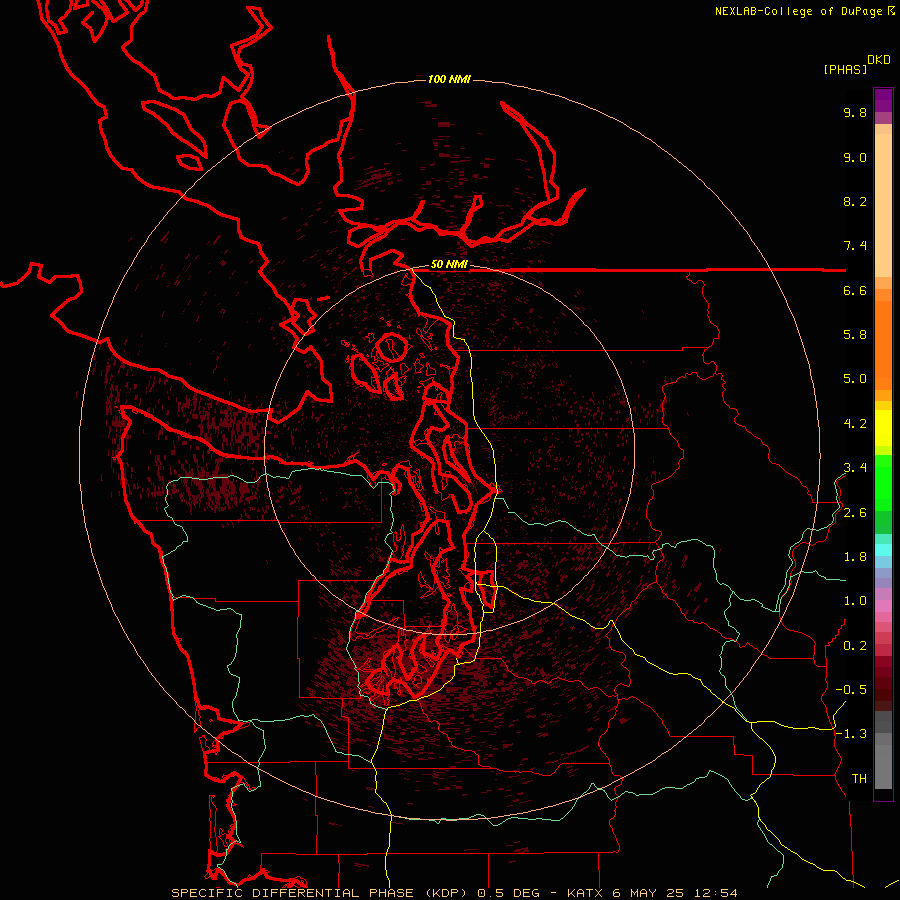Click the 3.4 value on color scale

tap(855, 468)
